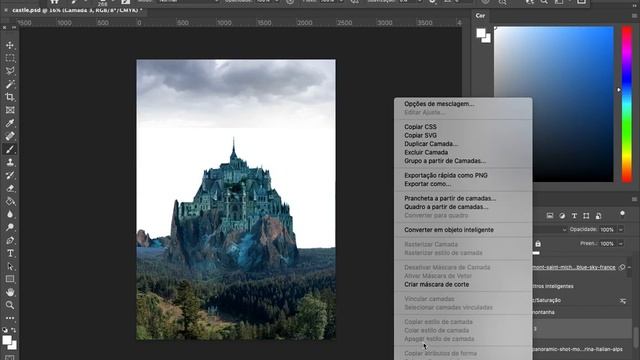The width and height of the screenshot is (640, 360).
Task: Select the Blur tool
Action: click(10, 214)
